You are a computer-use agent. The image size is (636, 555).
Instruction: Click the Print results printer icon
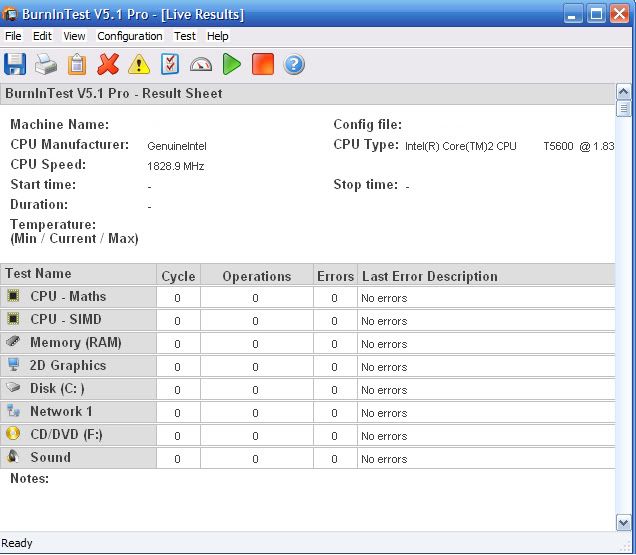click(x=46, y=64)
